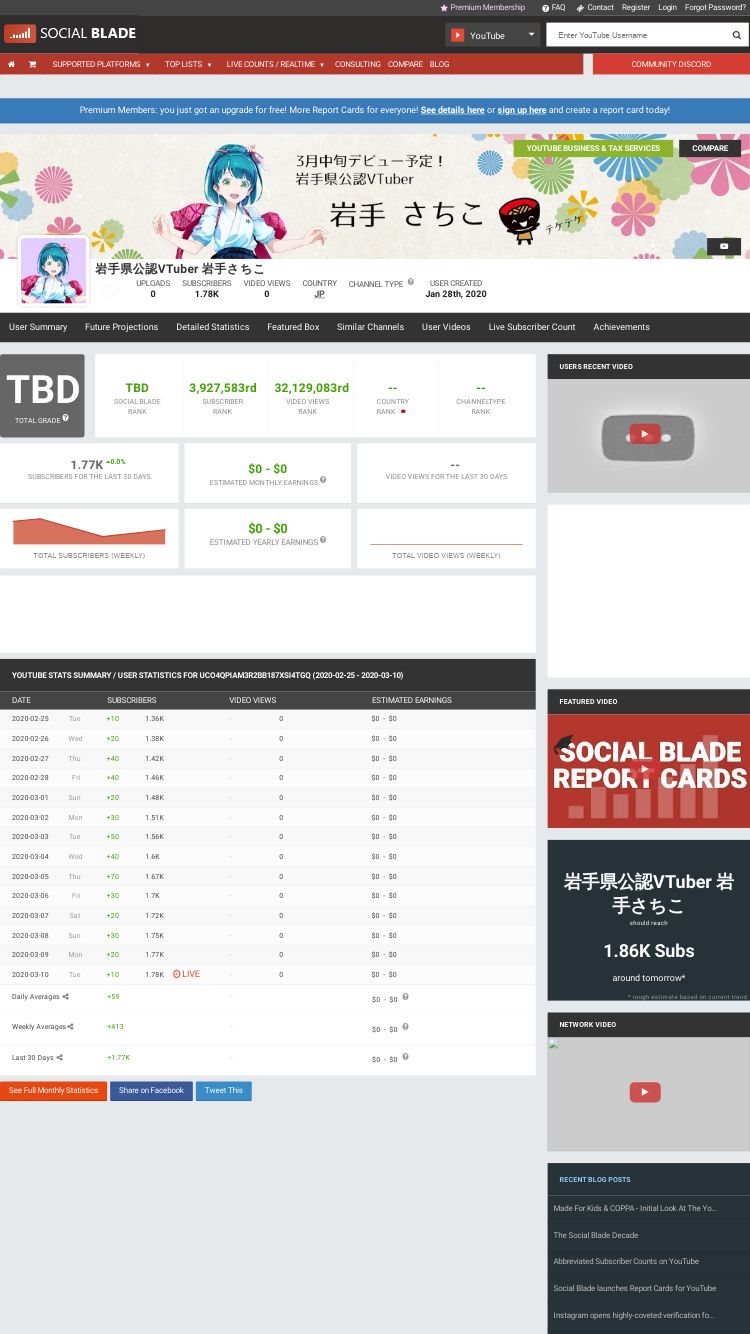This screenshot has width=750, height=1334.
Task: Click the search magnifier icon
Action: [x=737, y=35]
